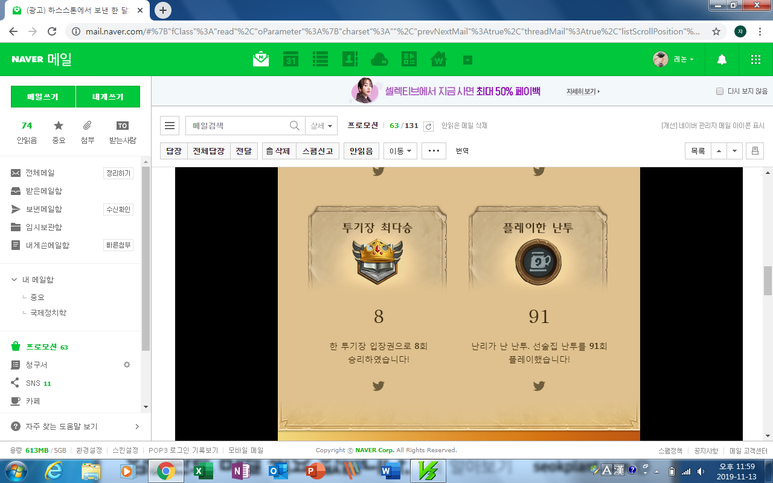Collapse the 내 메일함 section

click(14, 279)
